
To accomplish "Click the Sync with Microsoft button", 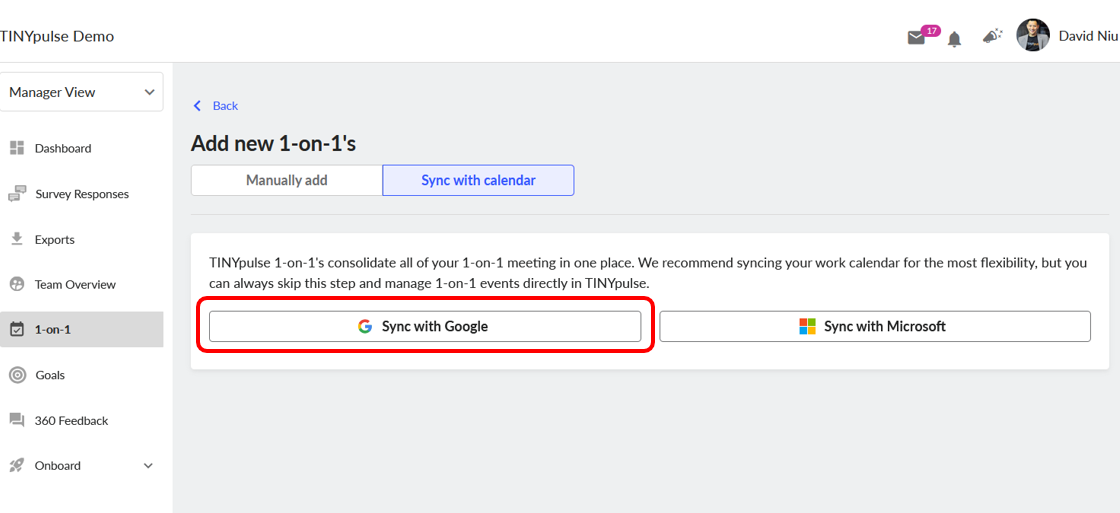I will [x=875, y=327].
